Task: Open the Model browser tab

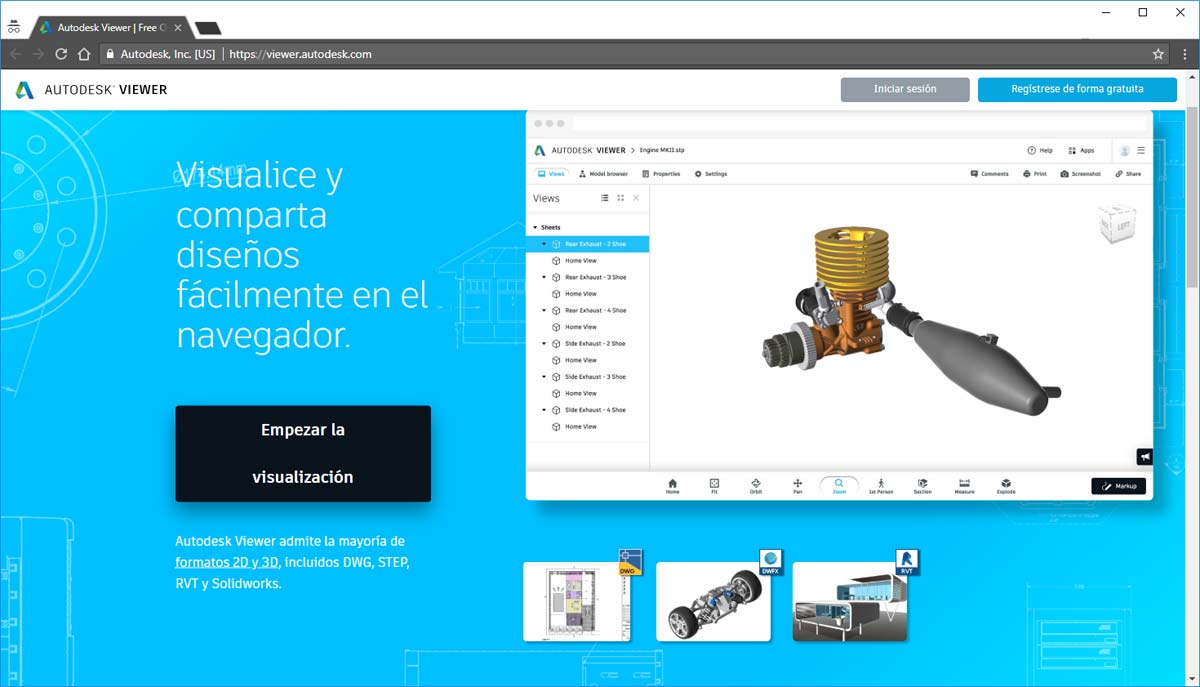Action: coord(603,174)
